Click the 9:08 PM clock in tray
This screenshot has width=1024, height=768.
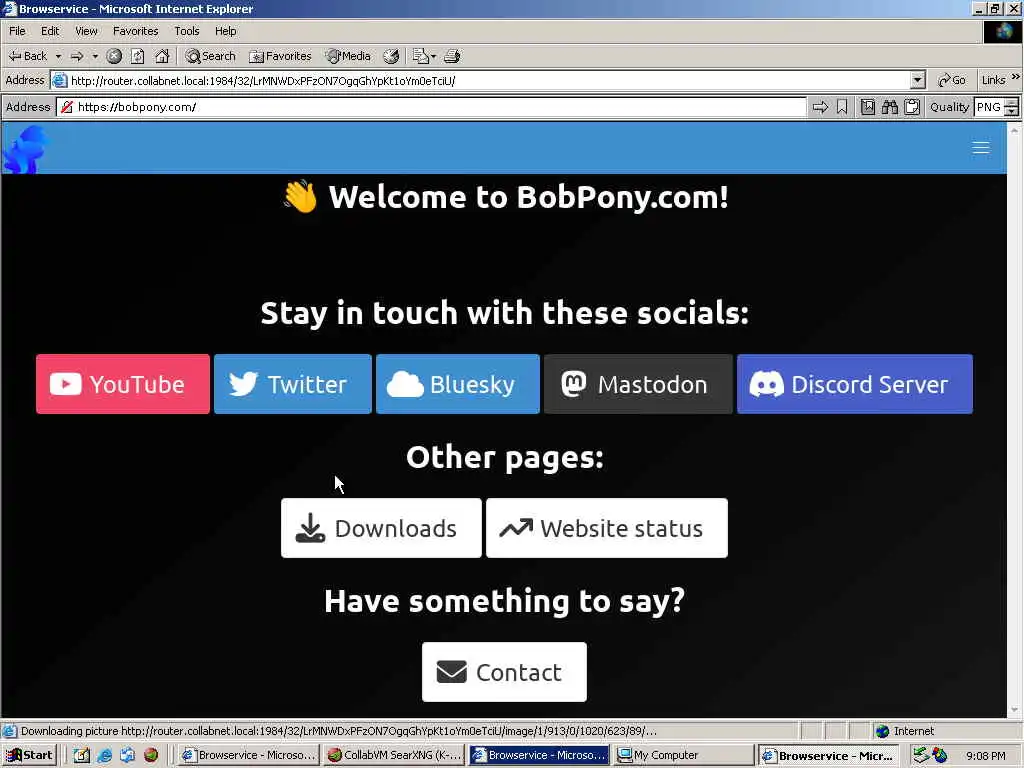(x=985, y=756)
